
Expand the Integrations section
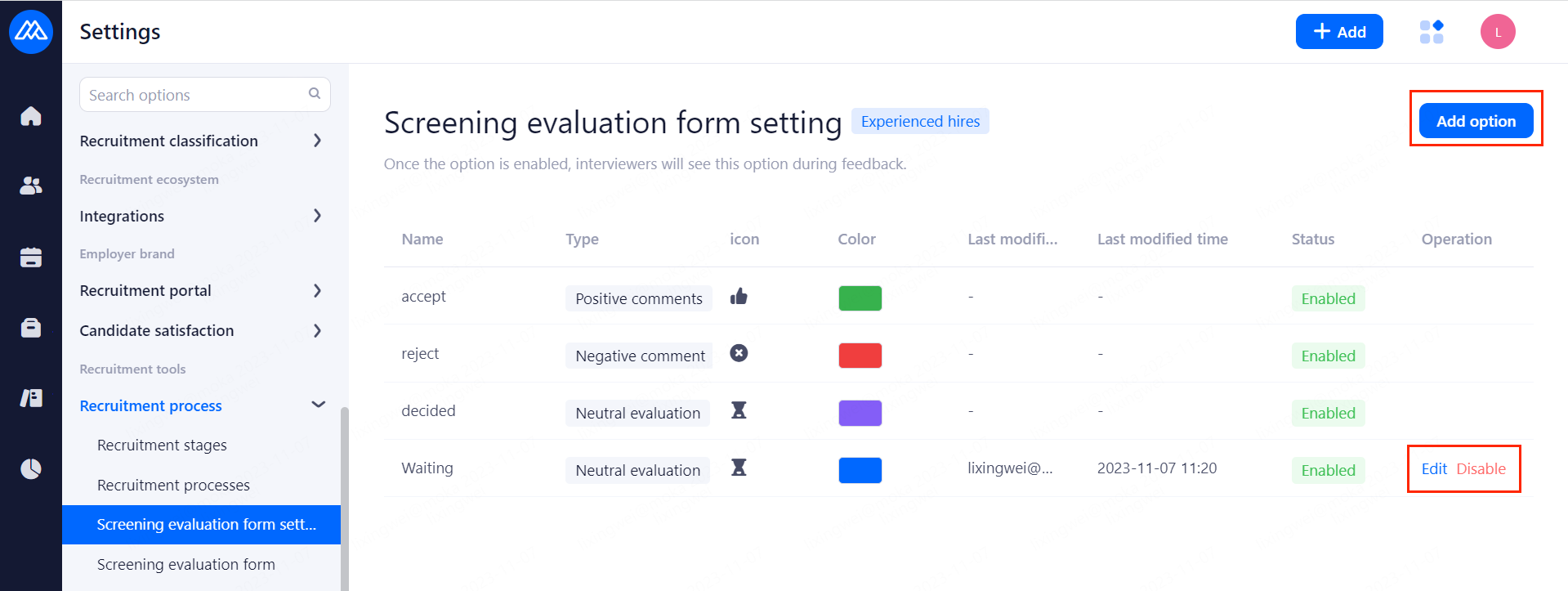pyautogui.click(x=317, y=216)
